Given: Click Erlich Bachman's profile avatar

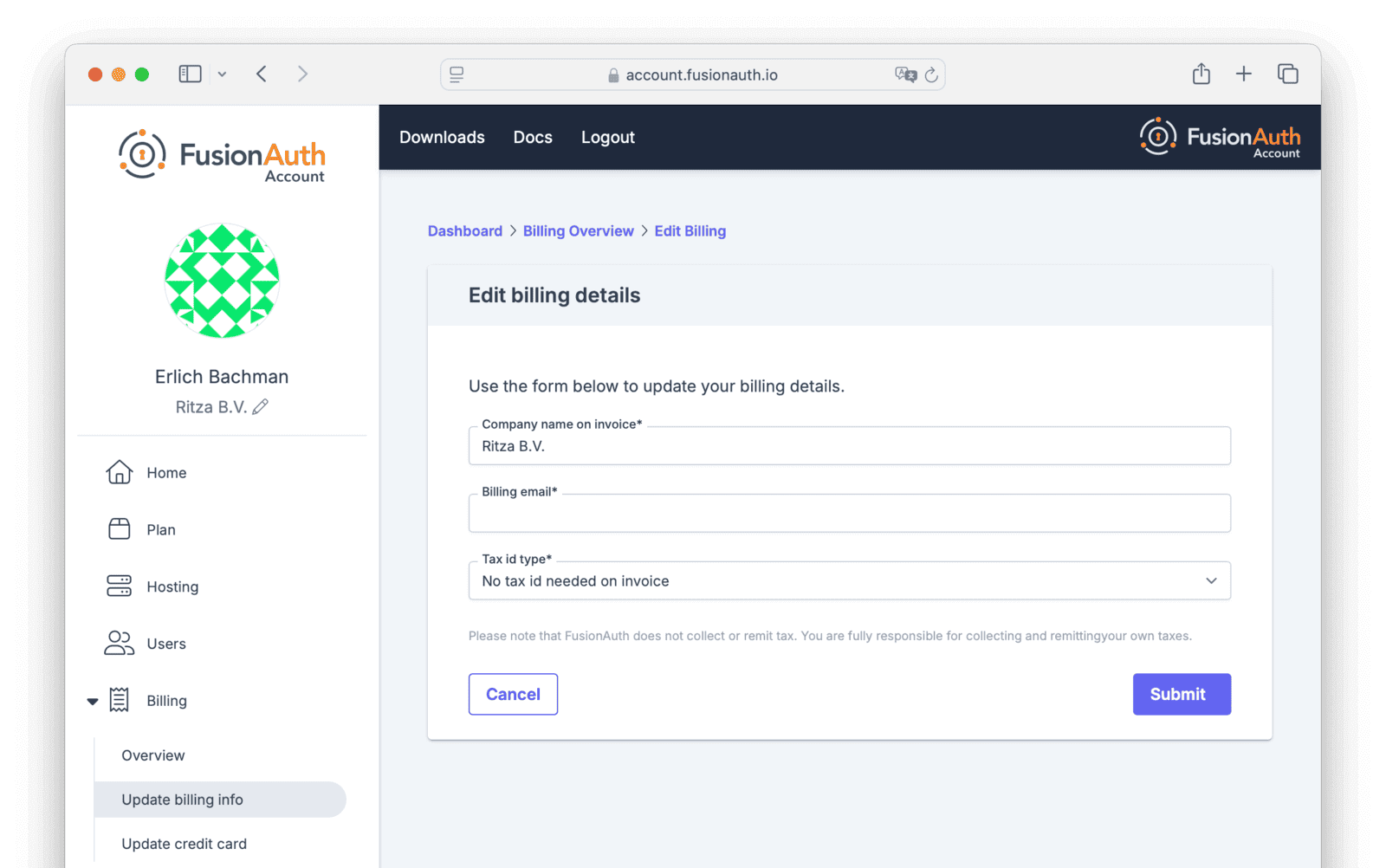Looking at the screenshot, I should click(222, 281).
